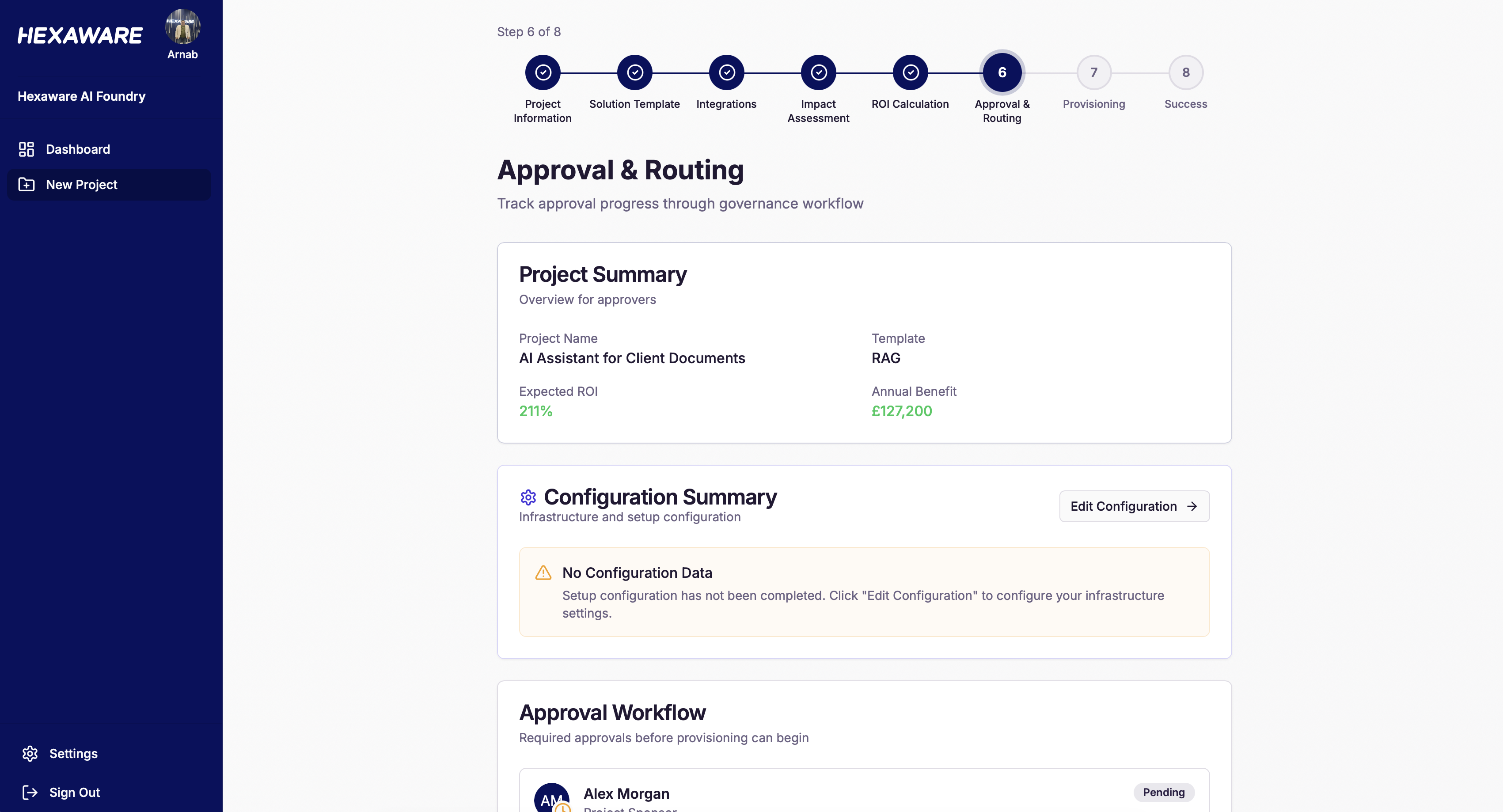Sign Out using the sidebar icon
The image size is (1503, 812).
(30, 792)
